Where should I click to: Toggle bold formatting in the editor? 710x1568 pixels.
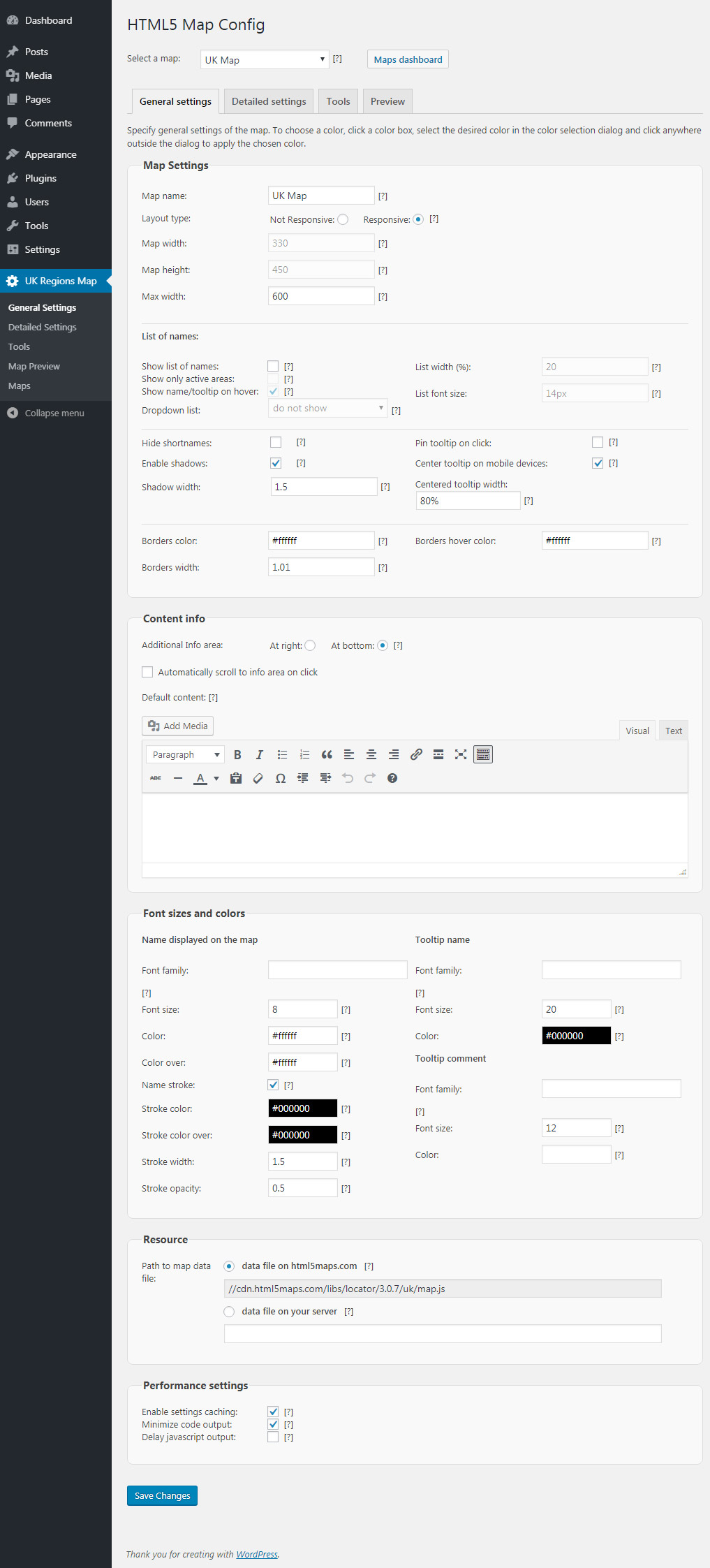pyautogui.click(x=237, y=754)
